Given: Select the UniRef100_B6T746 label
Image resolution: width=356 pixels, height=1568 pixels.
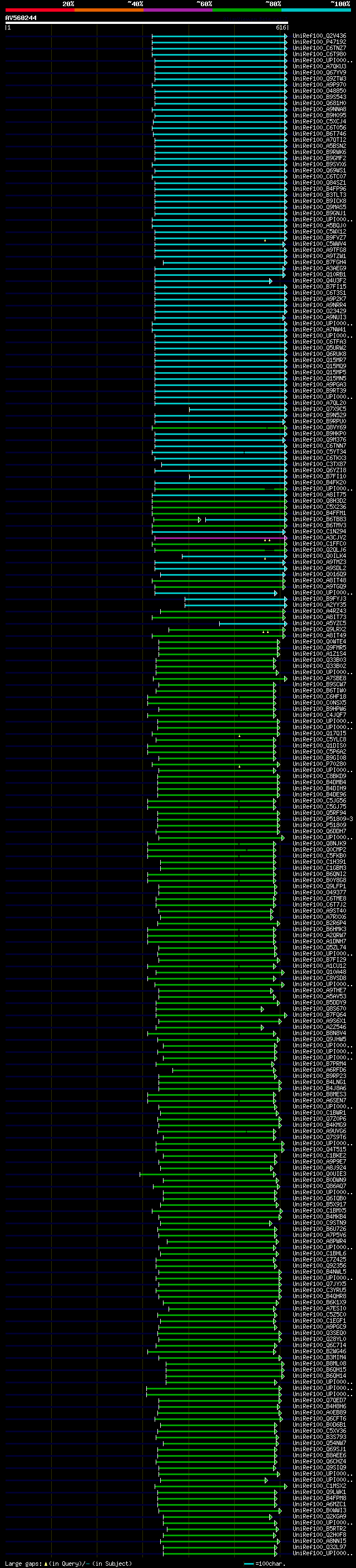Looking at the screenshot, I should (x=319, y=134).
